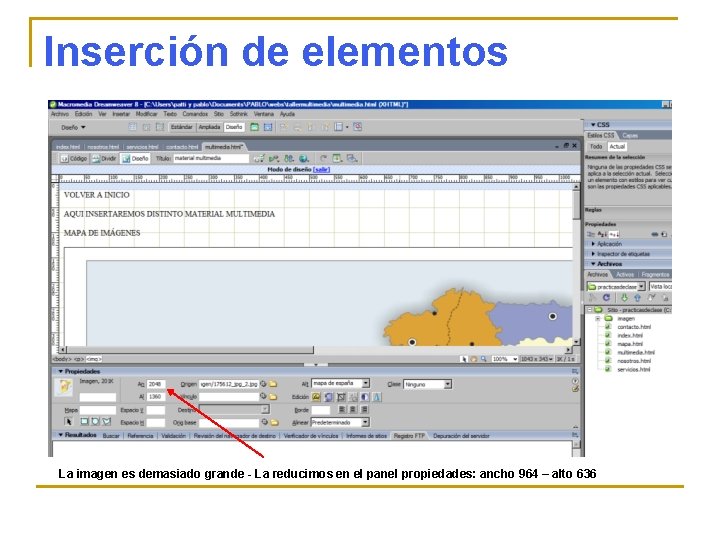Image resolution: width=720 pixels, height=540 pixels.
Task: Switch to the nosotros.html document tab
Action: (103, 147)
